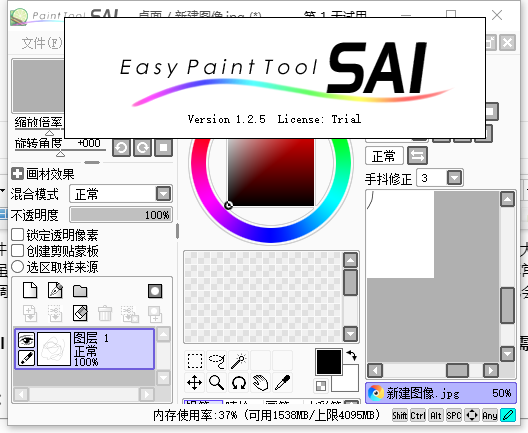Toggle the transparent color checker icon

pos(321,386)
